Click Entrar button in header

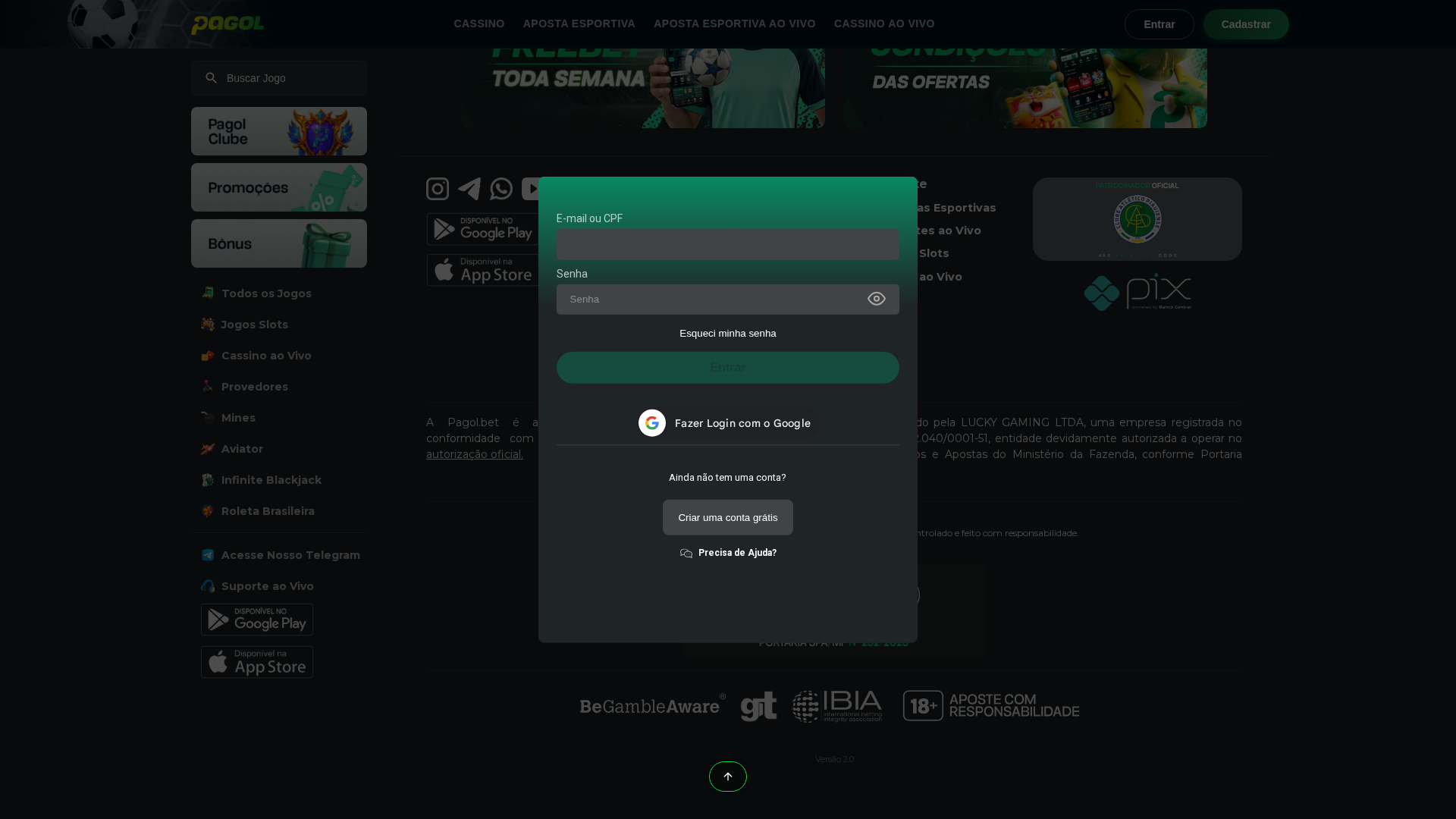pos(1159,24)
